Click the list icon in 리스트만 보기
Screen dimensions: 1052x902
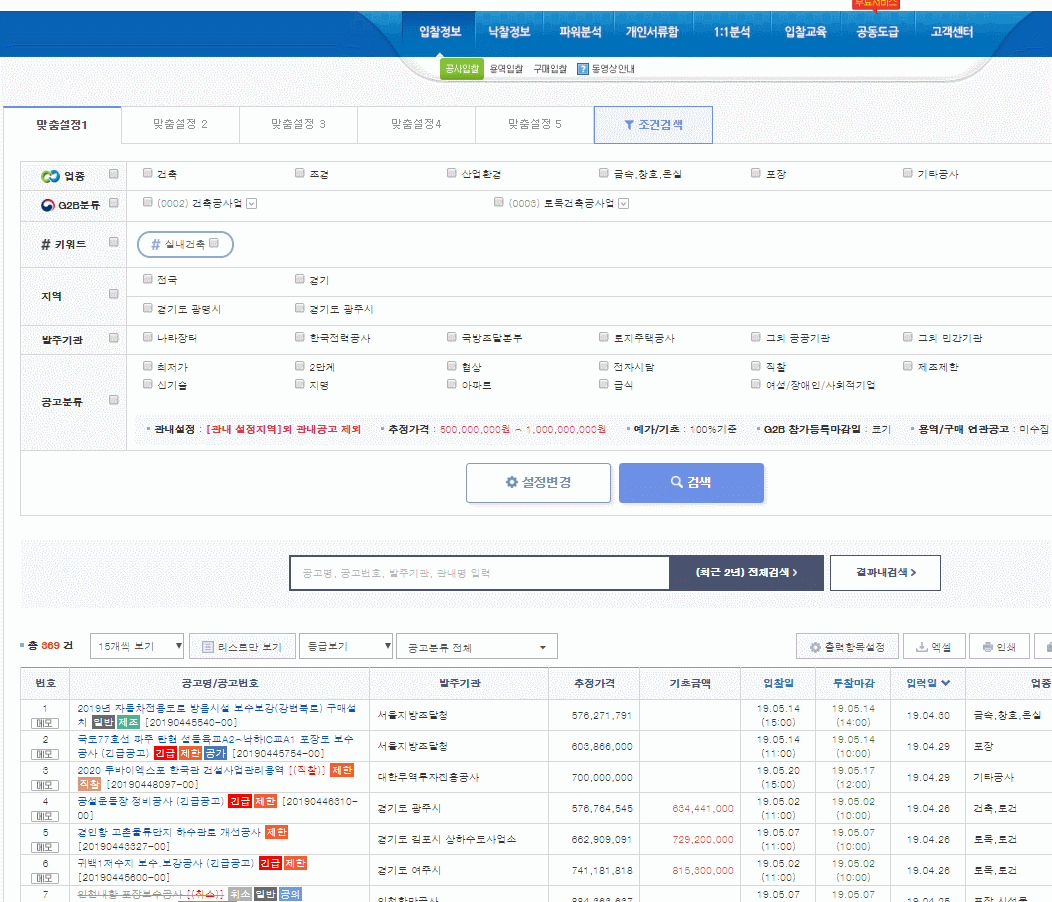(208, 647)
